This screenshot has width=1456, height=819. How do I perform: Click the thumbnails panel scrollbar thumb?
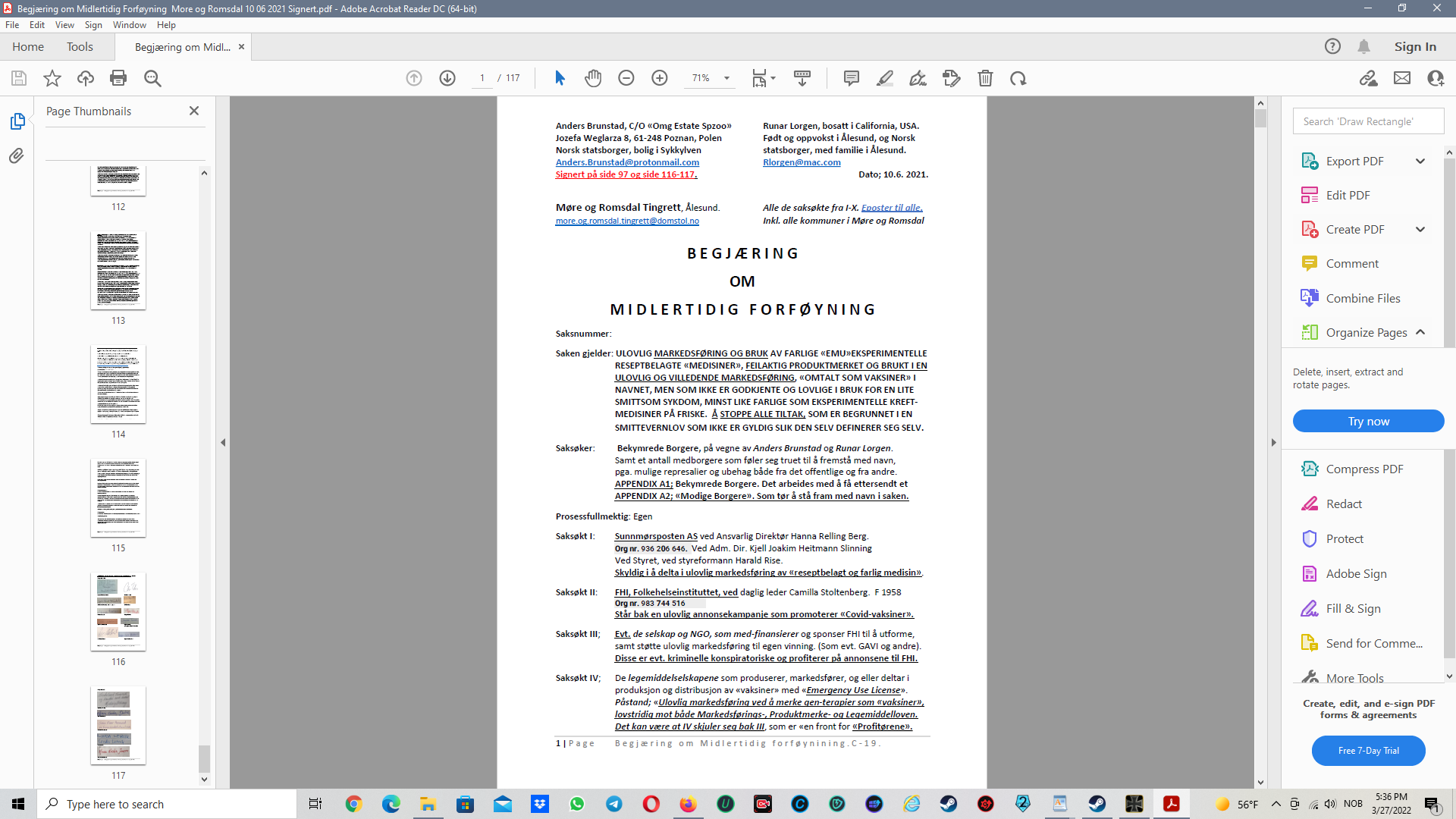point(203,758)
